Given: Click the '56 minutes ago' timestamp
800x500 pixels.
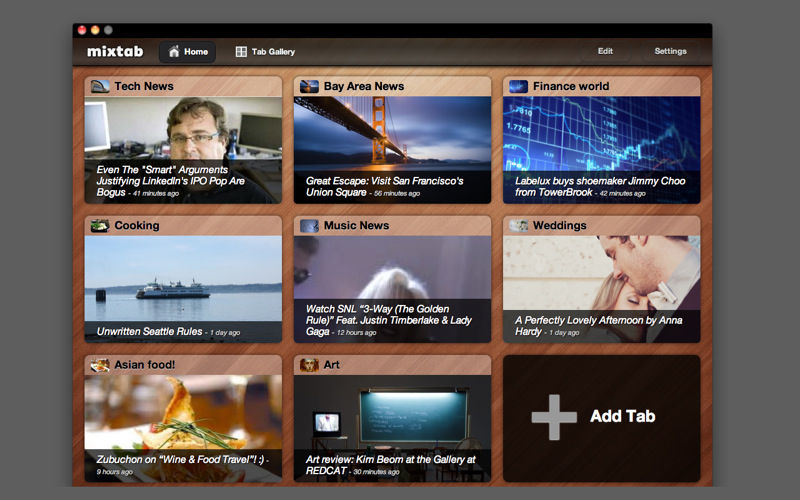Looking at the screenshot, I should 397,193.
